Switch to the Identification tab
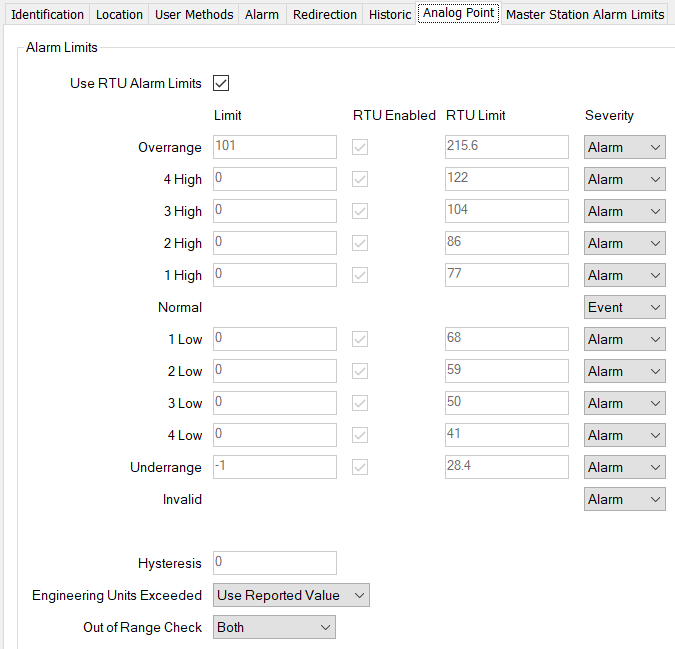The image size is (675, 649). click(47, 14)
